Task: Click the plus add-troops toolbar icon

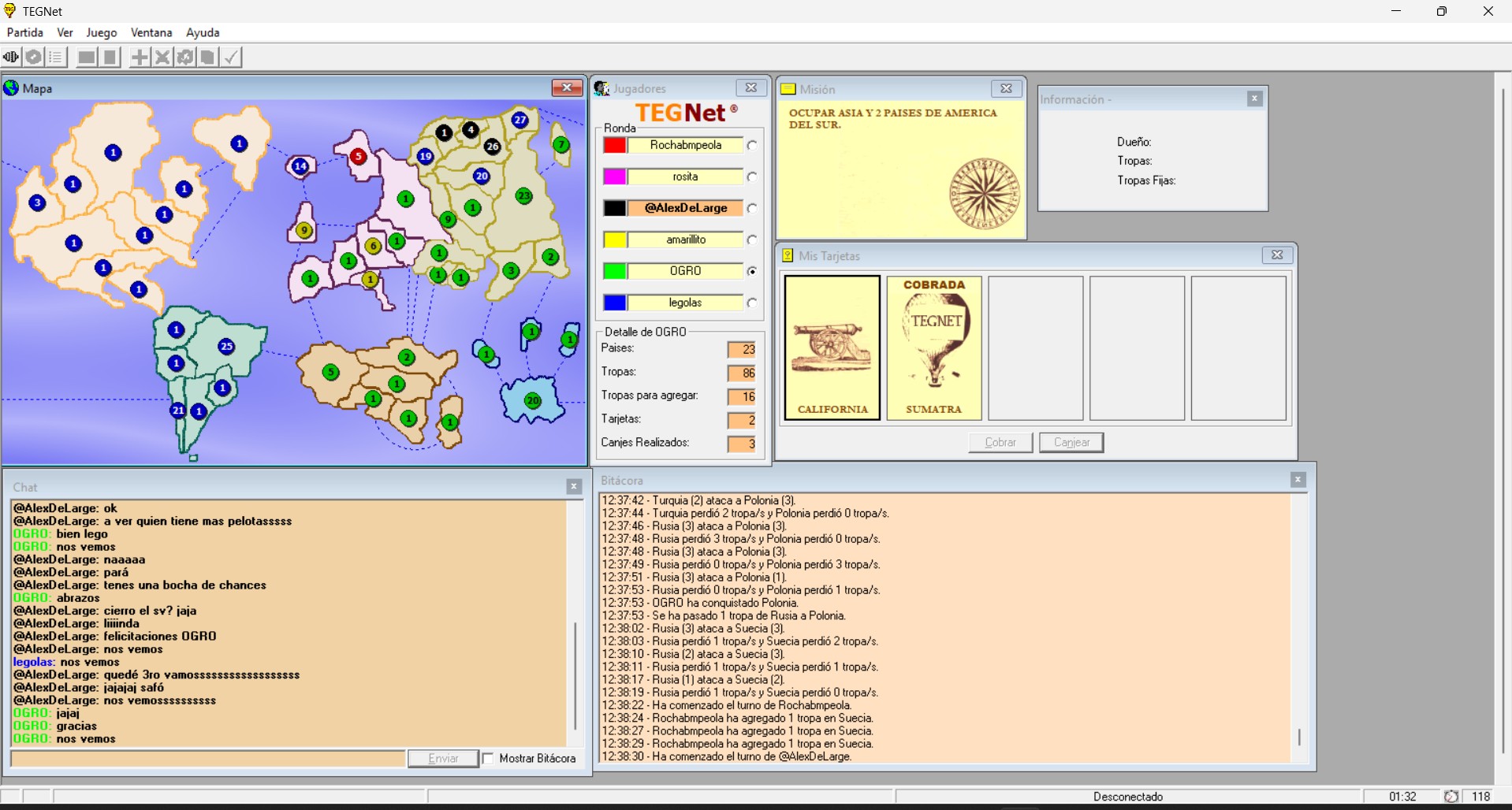Action: [x=139, y=58]
